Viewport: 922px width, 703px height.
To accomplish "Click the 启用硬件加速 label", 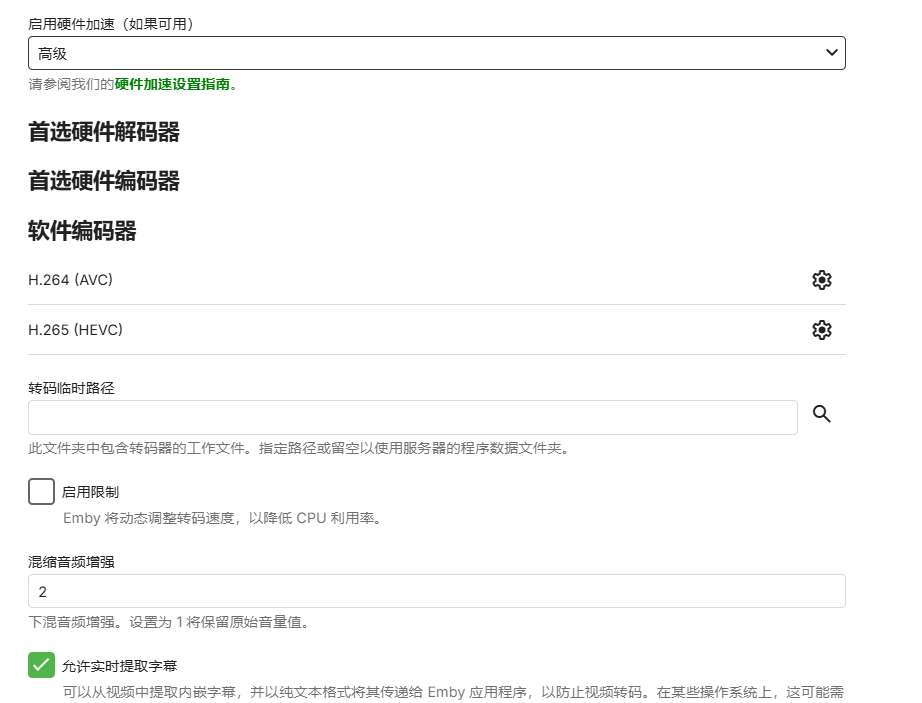I will click(x=111, y=24).
